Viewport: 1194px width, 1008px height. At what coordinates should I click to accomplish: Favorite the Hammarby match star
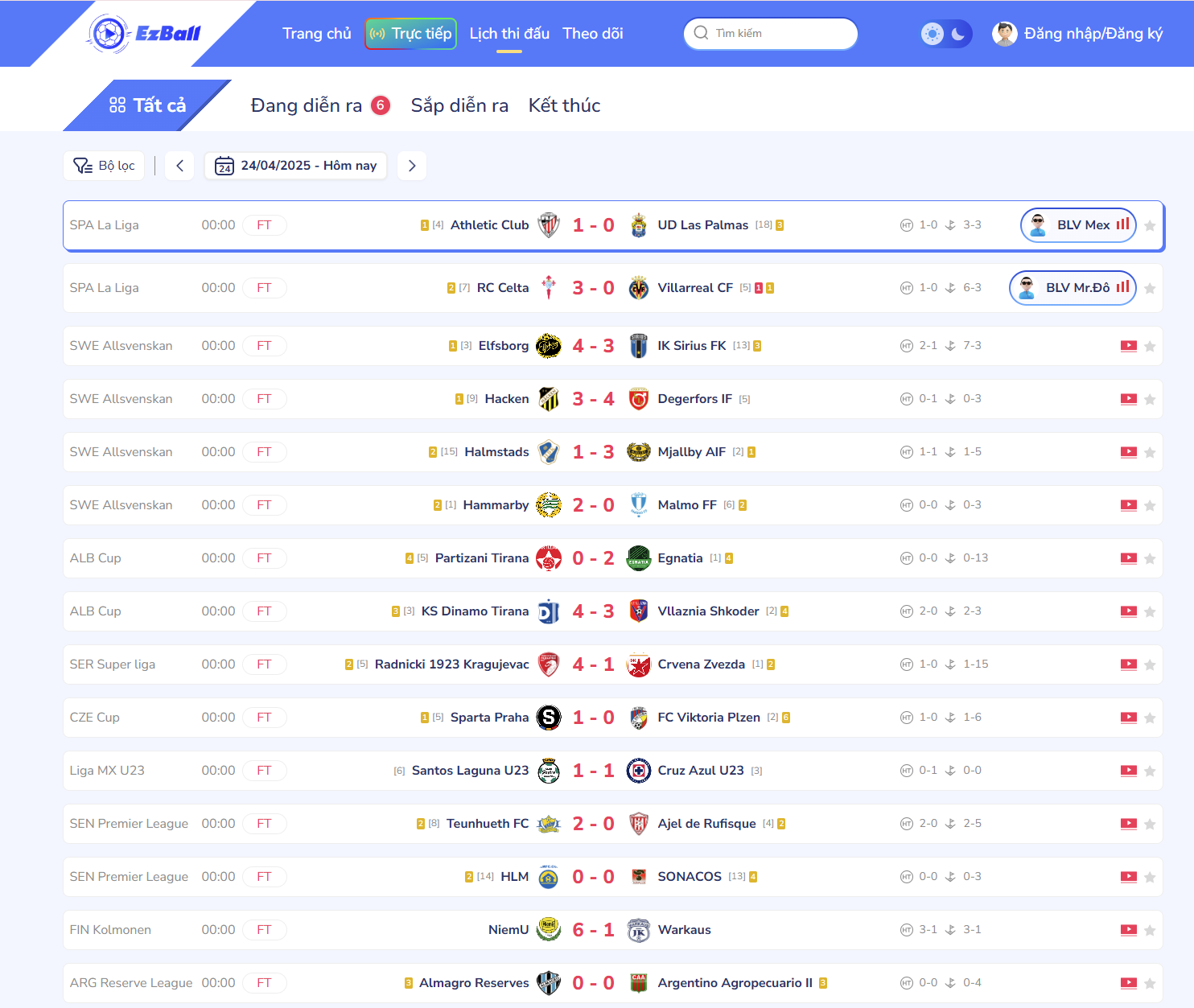pyautogui.click(x=1150, y=506)
